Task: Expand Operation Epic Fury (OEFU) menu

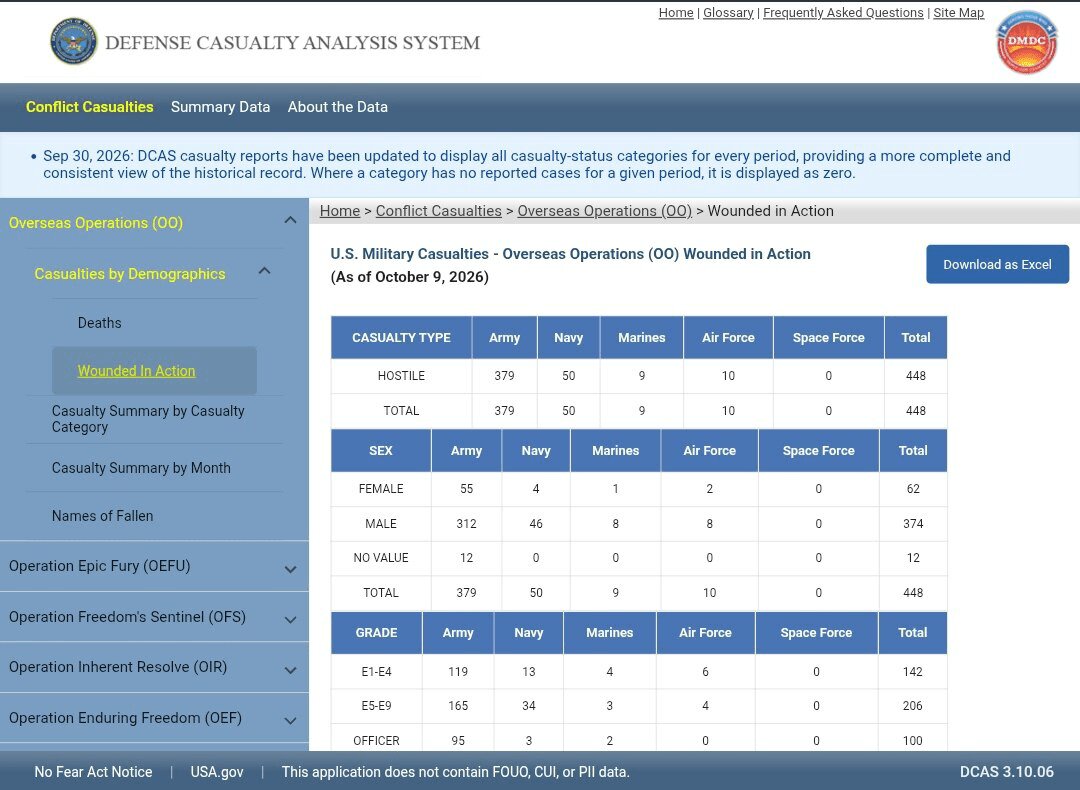Action: coord(291,569)
